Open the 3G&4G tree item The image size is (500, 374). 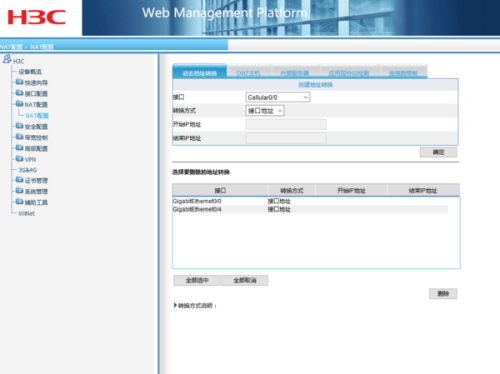[x=28, y=170]
